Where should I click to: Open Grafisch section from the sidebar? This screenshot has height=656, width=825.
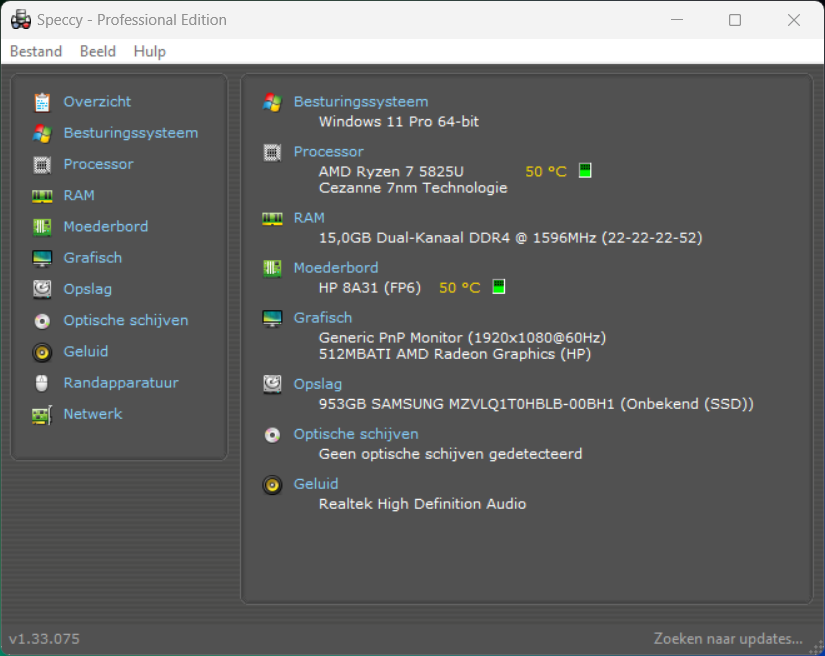click(x=93, y=258)
